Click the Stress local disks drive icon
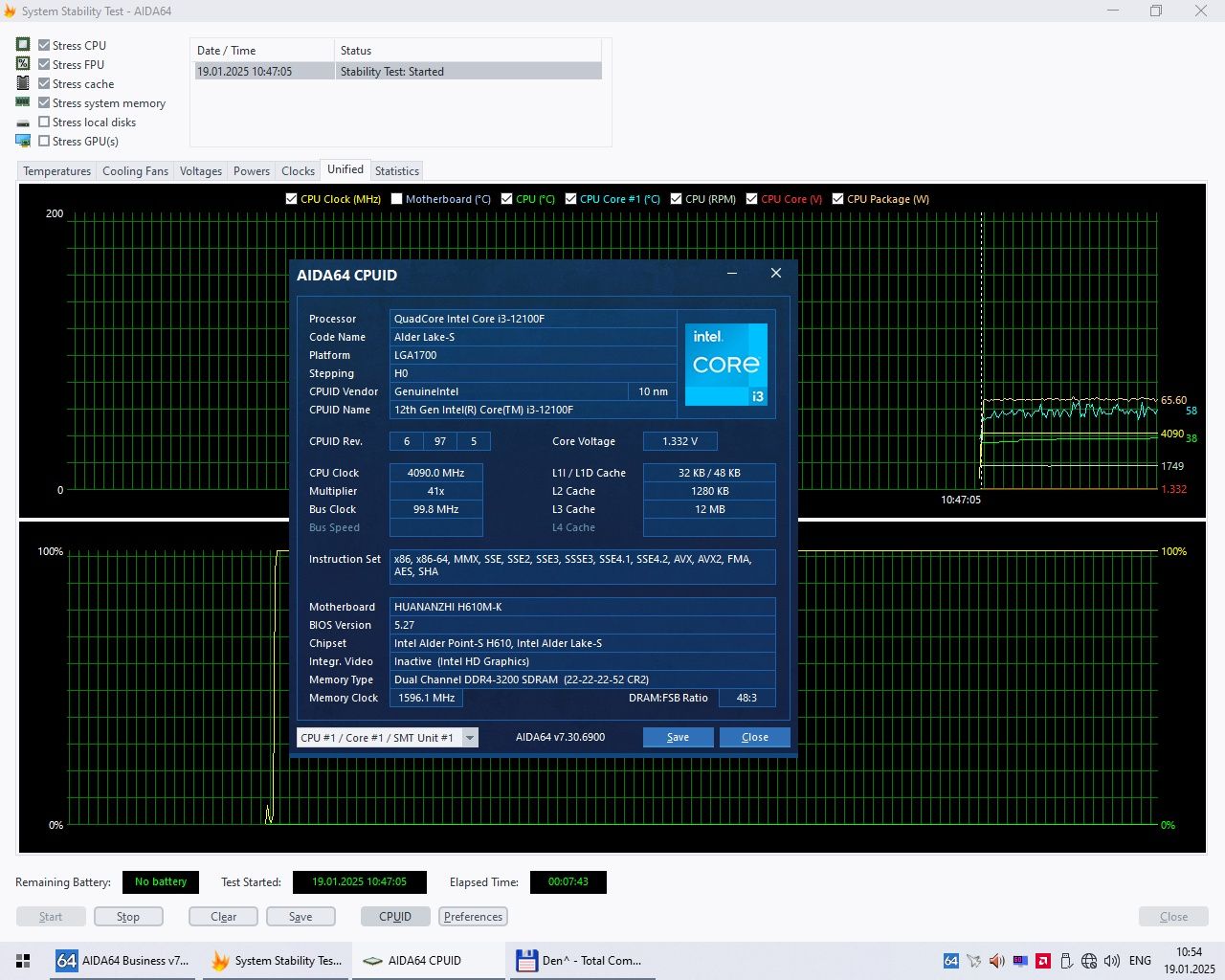Viewport: 1225px width, 980px height. pyautogui.click(x=23, y=122)
